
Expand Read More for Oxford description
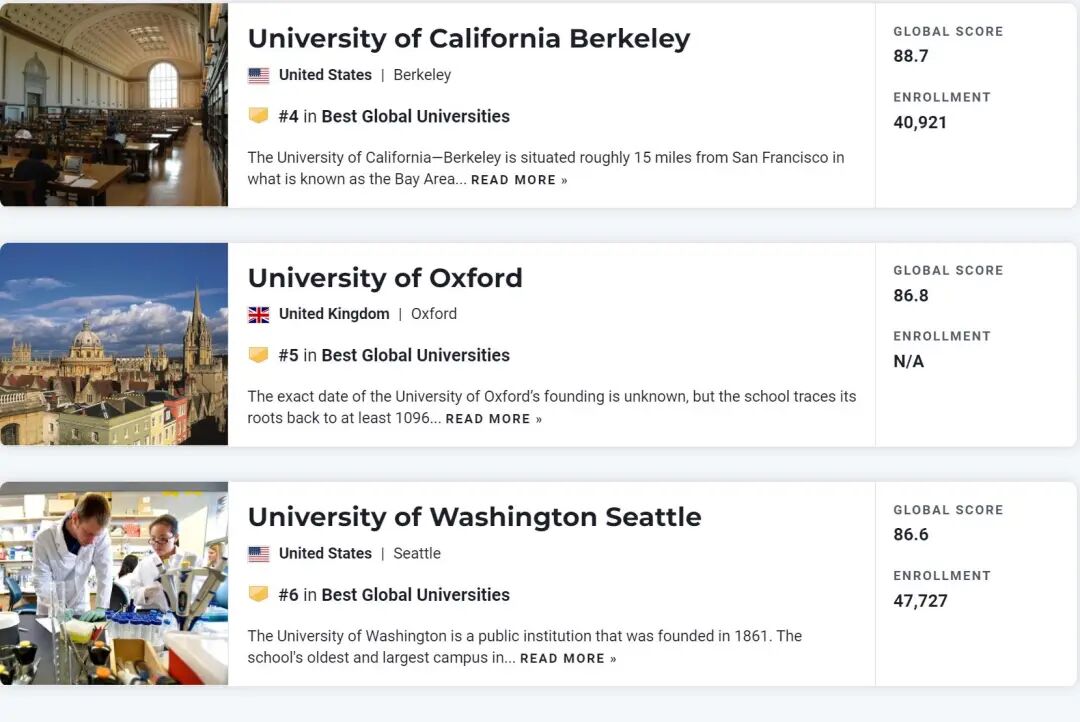[493, 419]
